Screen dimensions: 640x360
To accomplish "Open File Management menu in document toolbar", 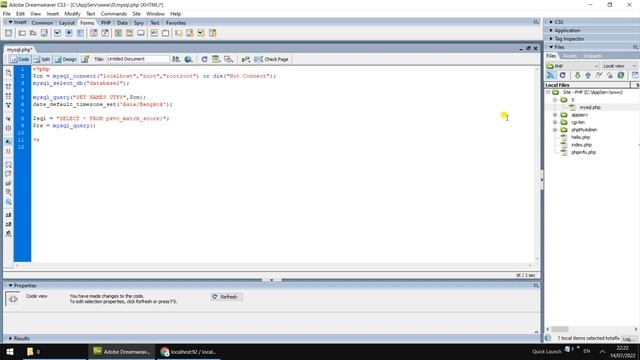I will [x=176, y=59].
